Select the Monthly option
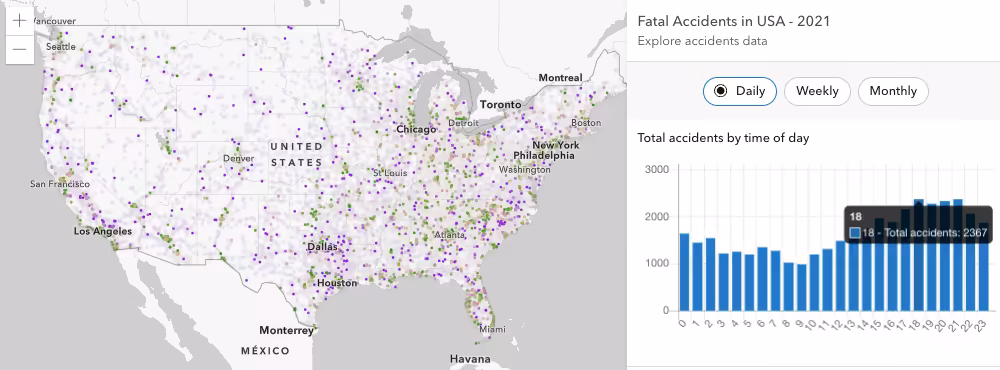 (x=893, y=91)
